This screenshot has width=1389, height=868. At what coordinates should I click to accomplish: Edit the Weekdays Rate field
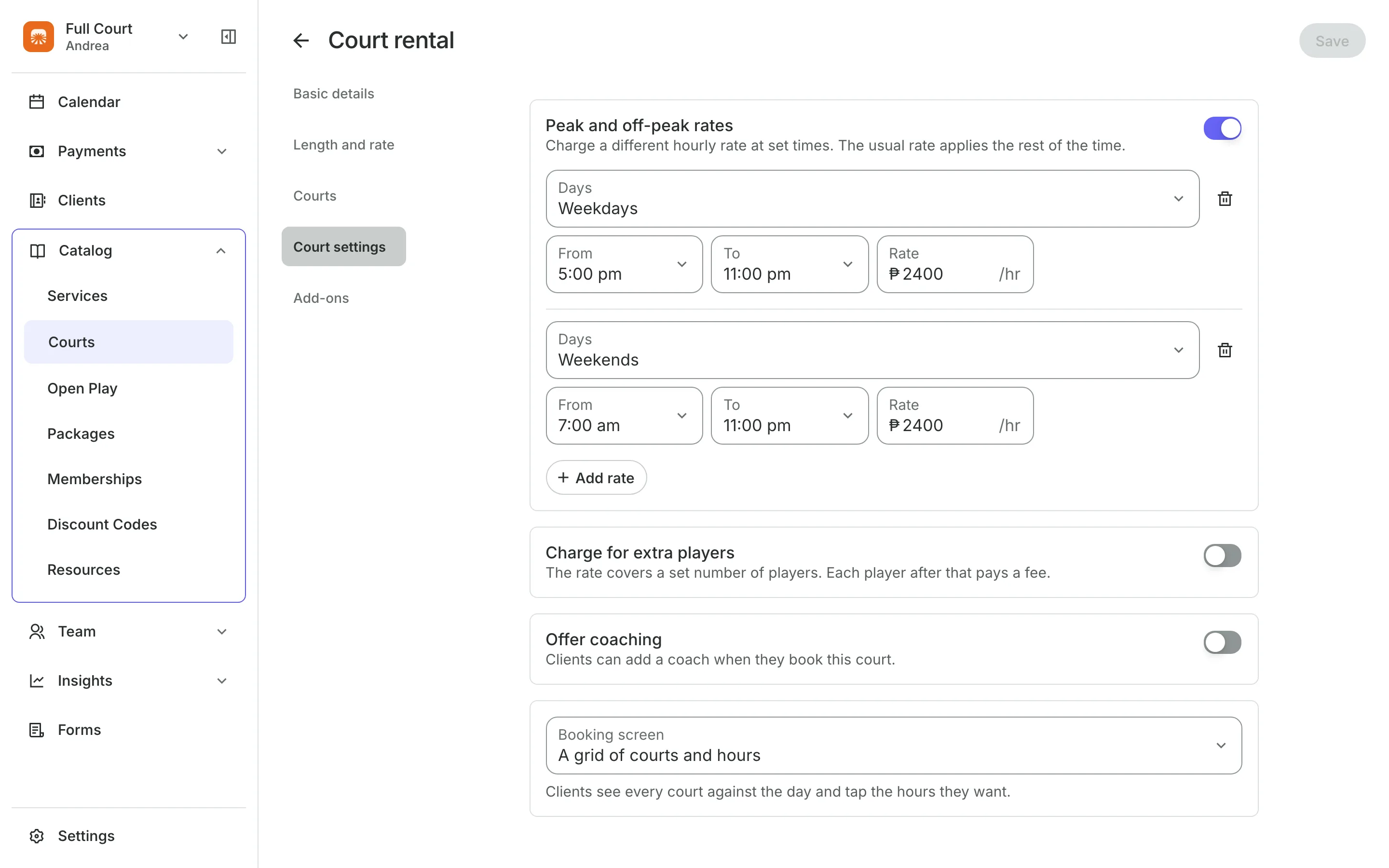pyautogui.click(x=955, y=264)
